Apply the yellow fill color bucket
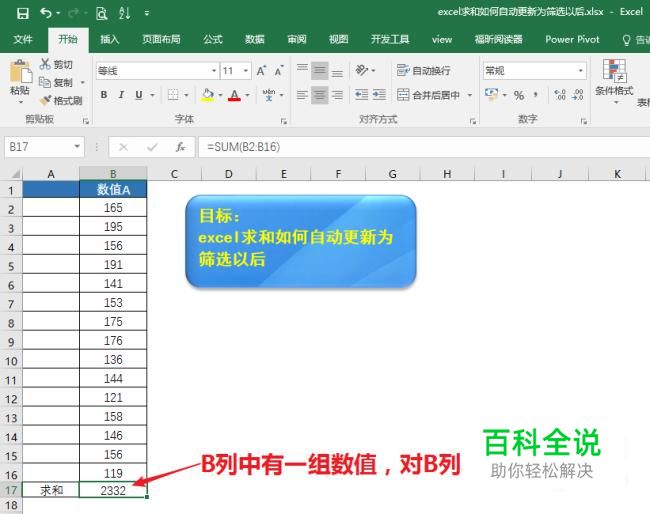650x514 pixels. click(x=208, y=95)
